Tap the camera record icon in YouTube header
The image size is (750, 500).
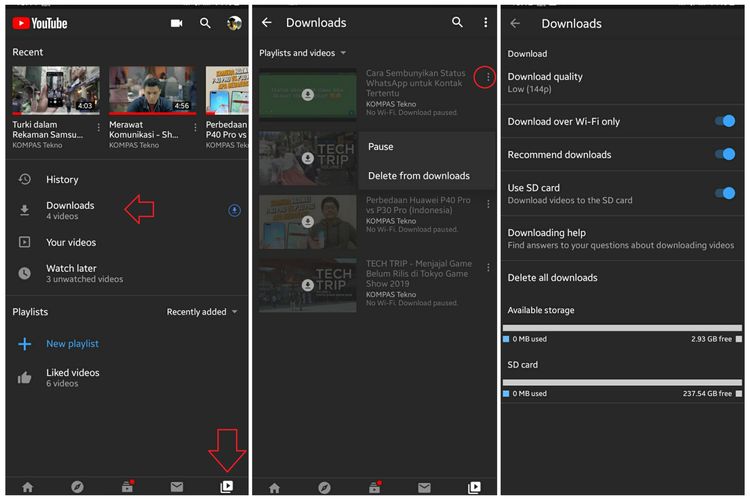point(177,23)
